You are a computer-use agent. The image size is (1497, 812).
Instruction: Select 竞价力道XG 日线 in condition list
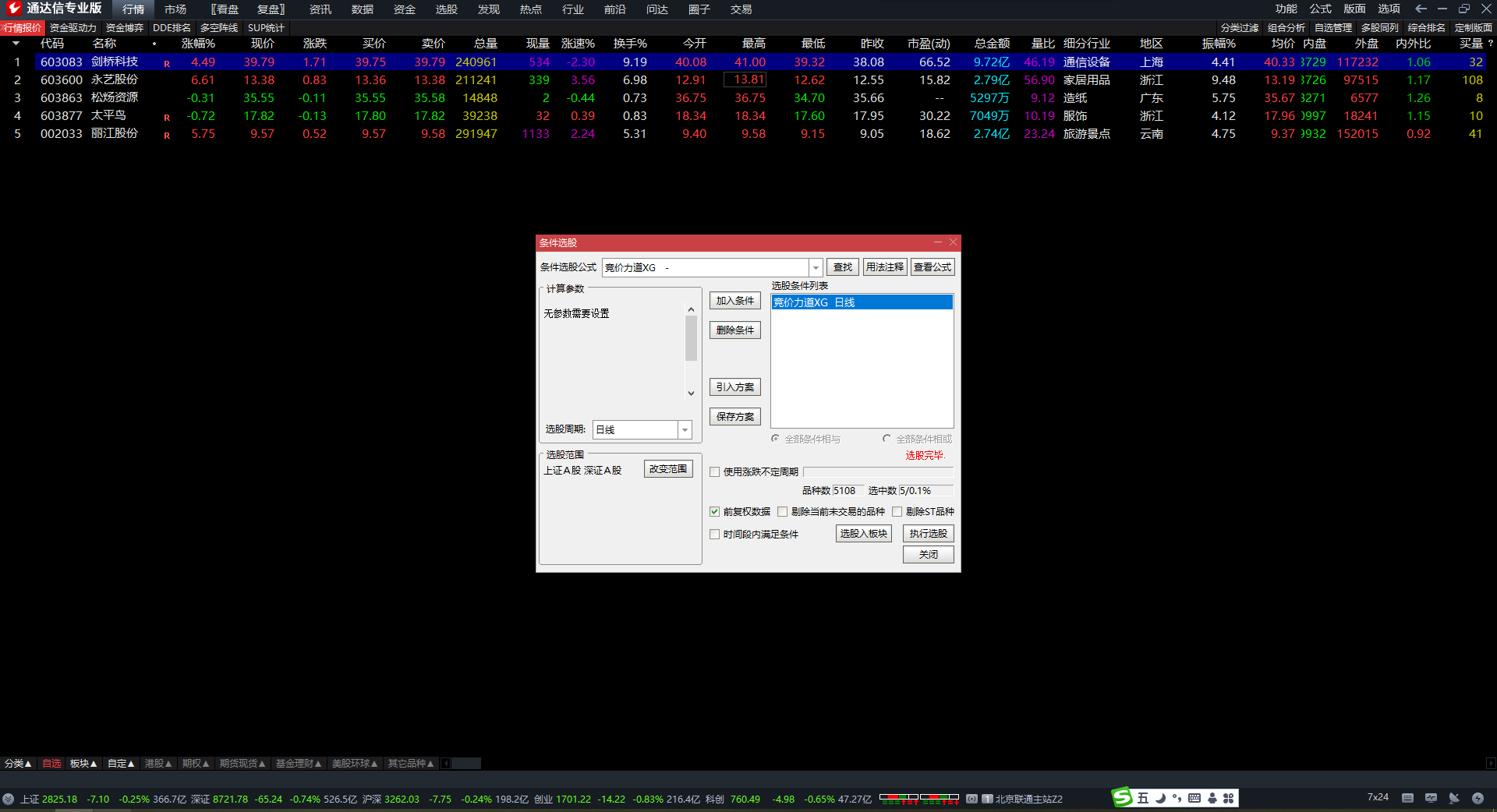coord(862,302)
